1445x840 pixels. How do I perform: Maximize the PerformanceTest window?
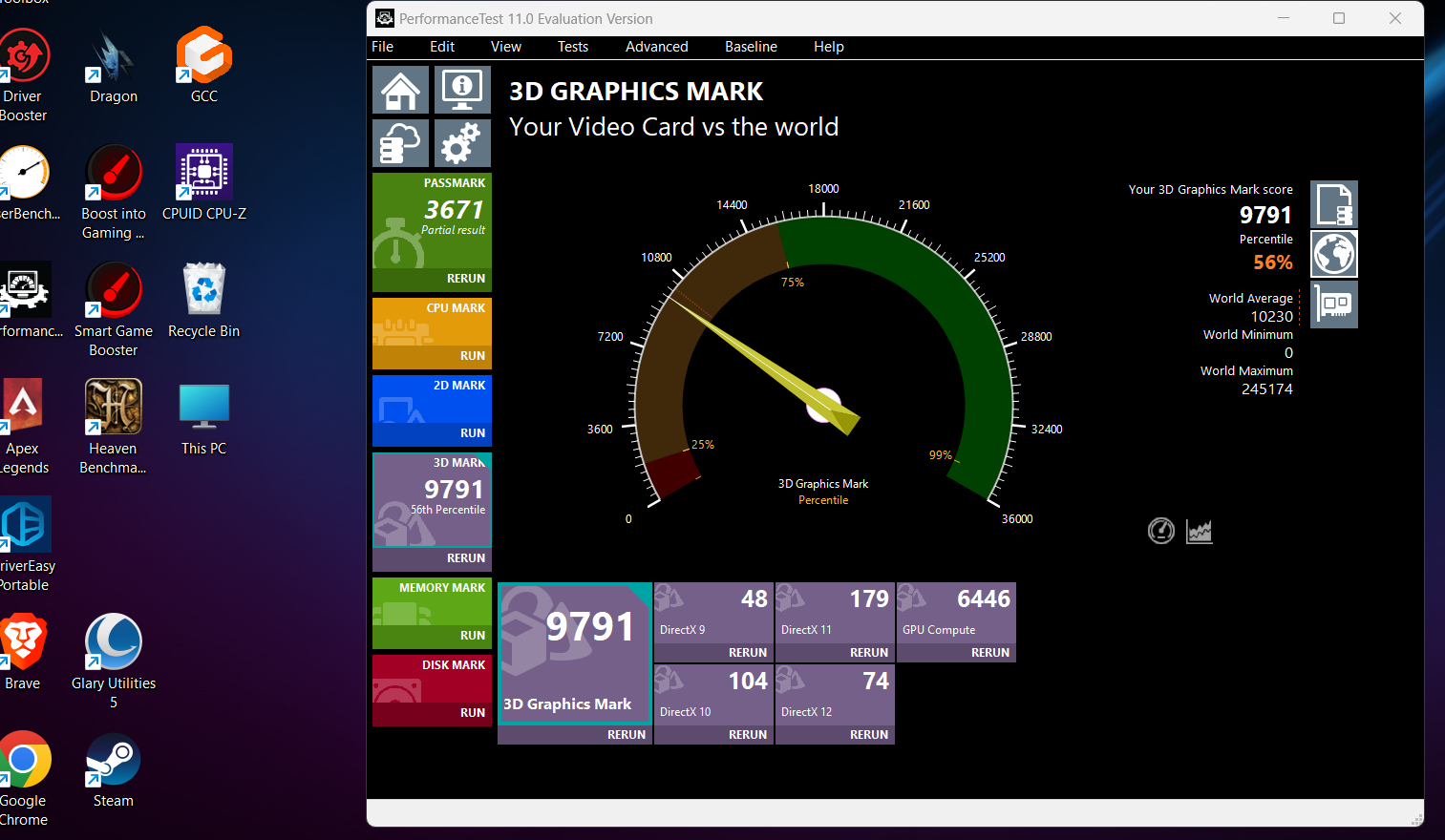[x=1339, y=18]
